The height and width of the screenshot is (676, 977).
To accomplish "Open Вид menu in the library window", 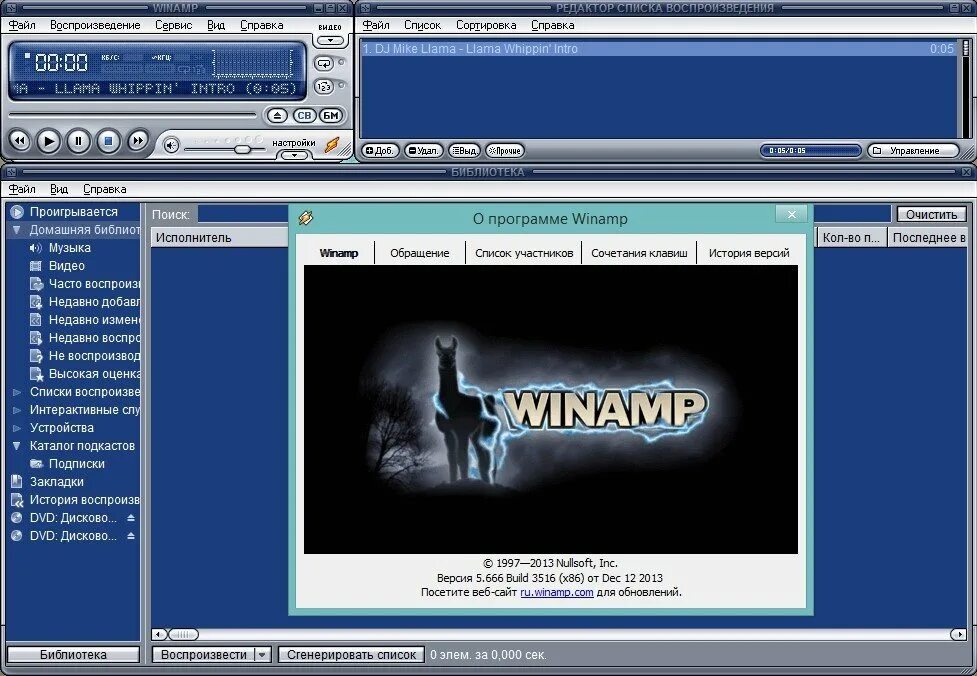I will pyautogui.click(x=59, y=189).
